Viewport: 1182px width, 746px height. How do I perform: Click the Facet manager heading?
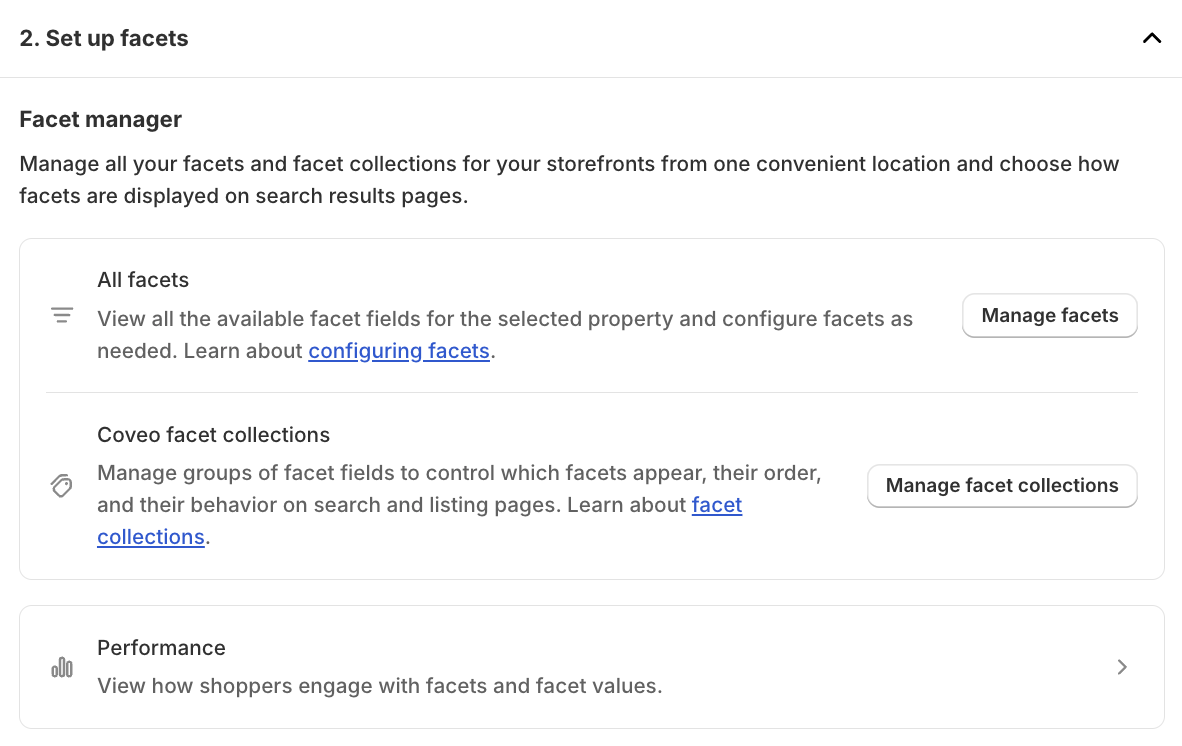pos(100,119)
